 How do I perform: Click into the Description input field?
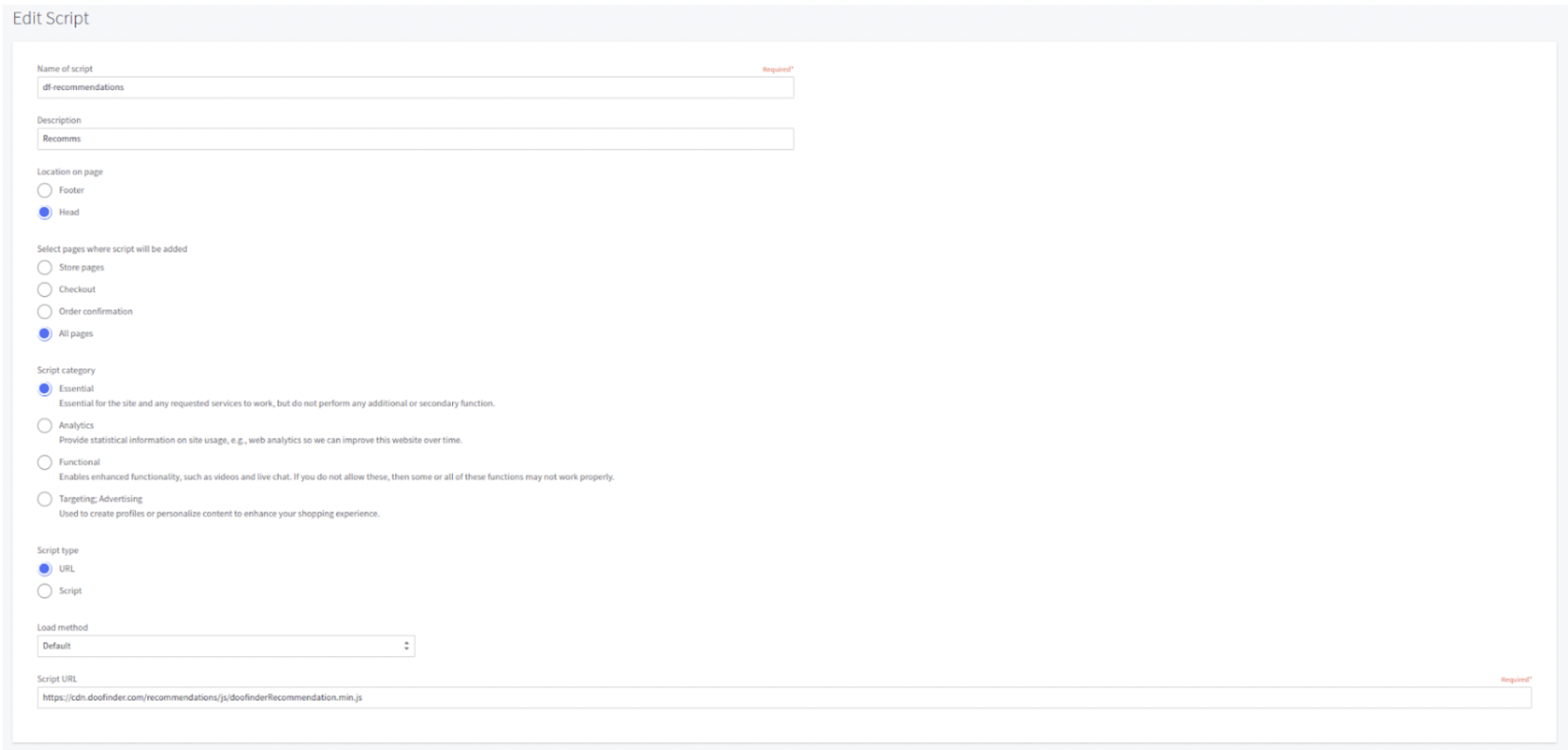(415, 138)
